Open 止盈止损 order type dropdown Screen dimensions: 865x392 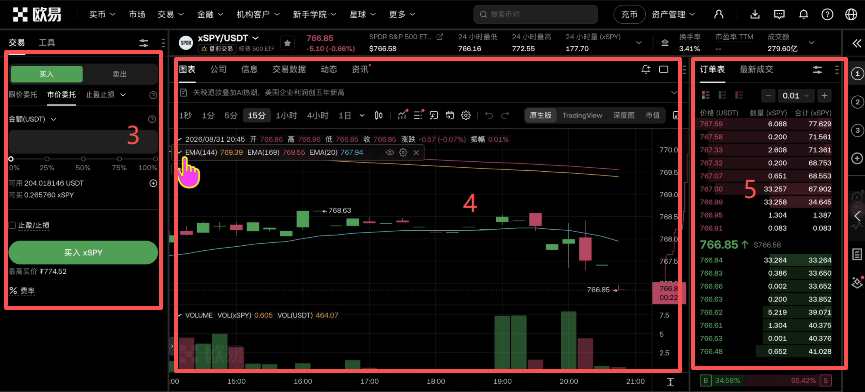(x=106, y=95)
